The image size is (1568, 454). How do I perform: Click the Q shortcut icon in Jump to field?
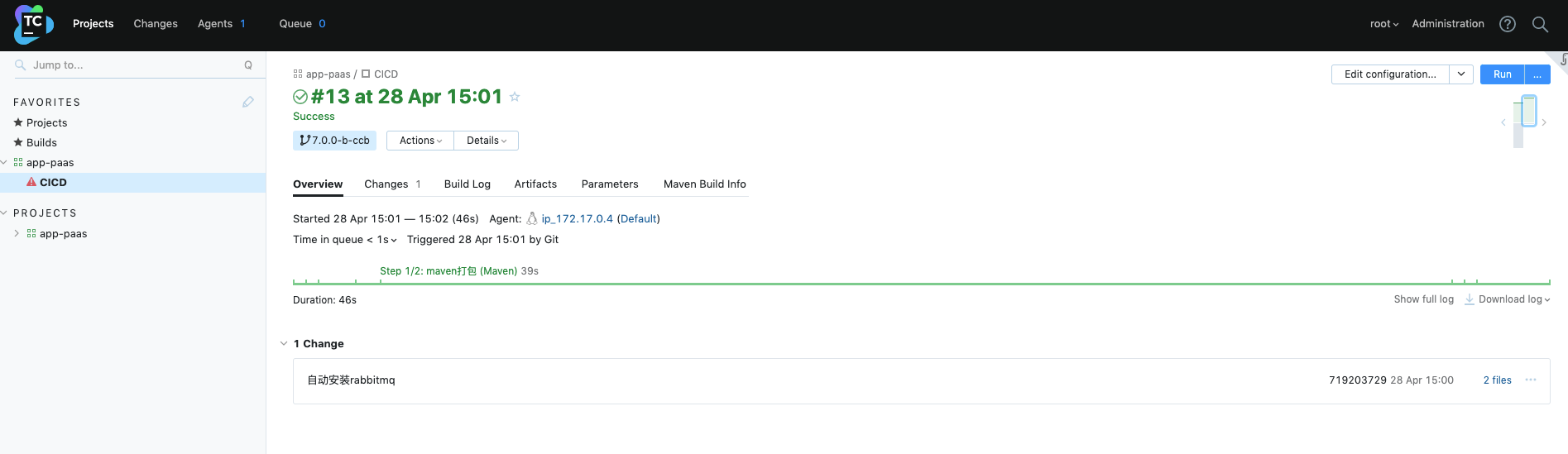click(248, 65)
